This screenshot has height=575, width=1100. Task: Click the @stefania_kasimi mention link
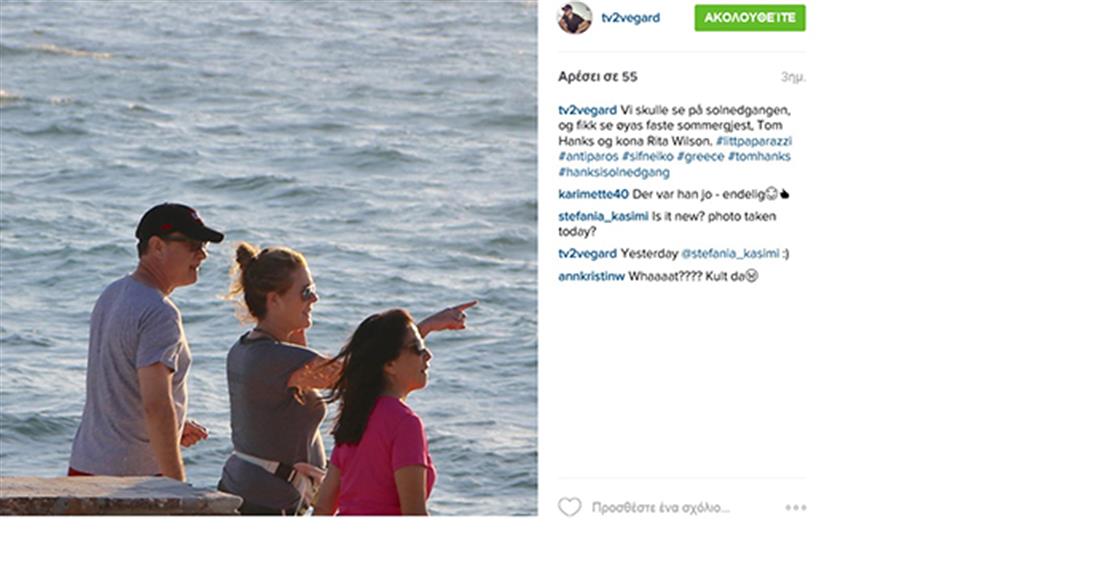click(x=730, y=254)
